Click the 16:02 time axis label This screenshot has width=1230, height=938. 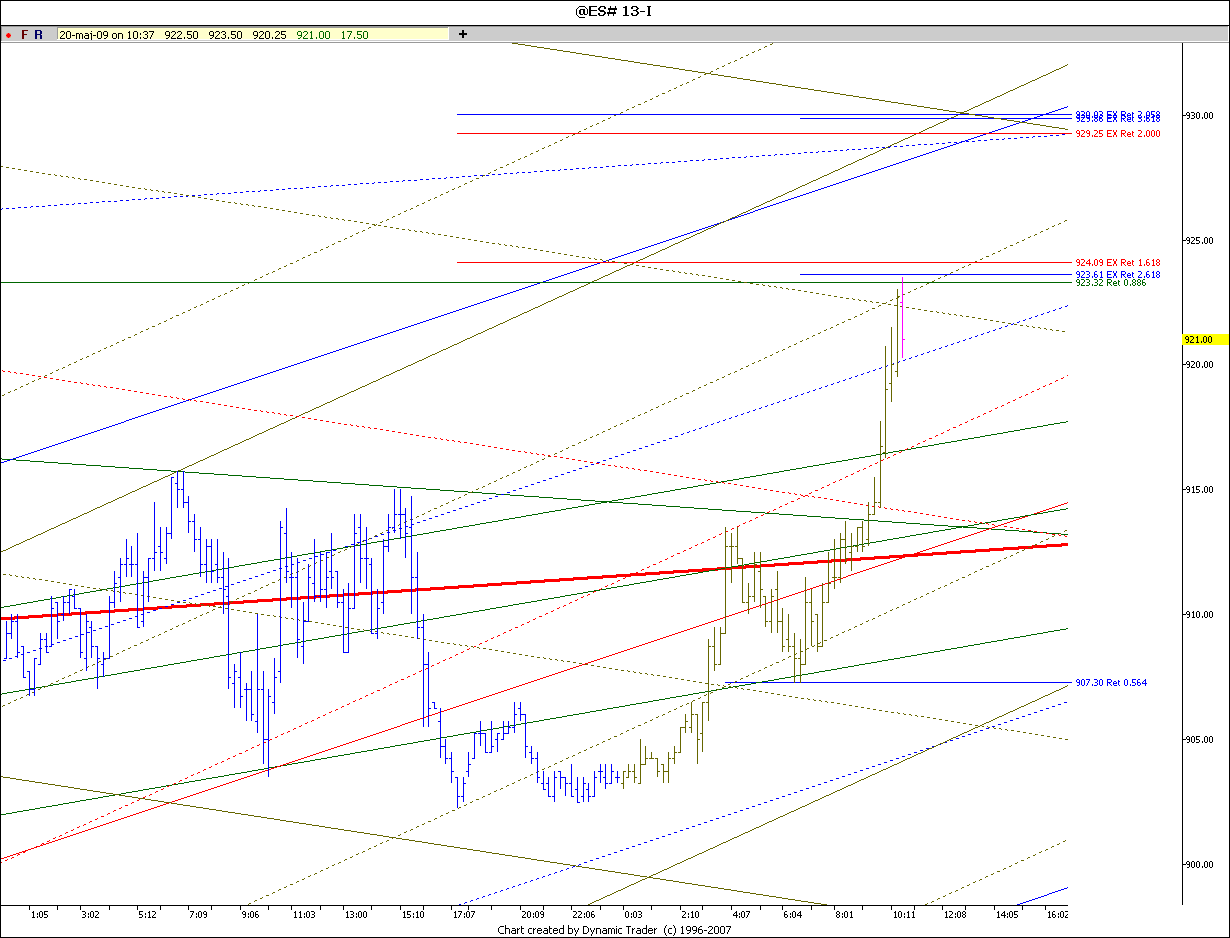[1056, 914]
